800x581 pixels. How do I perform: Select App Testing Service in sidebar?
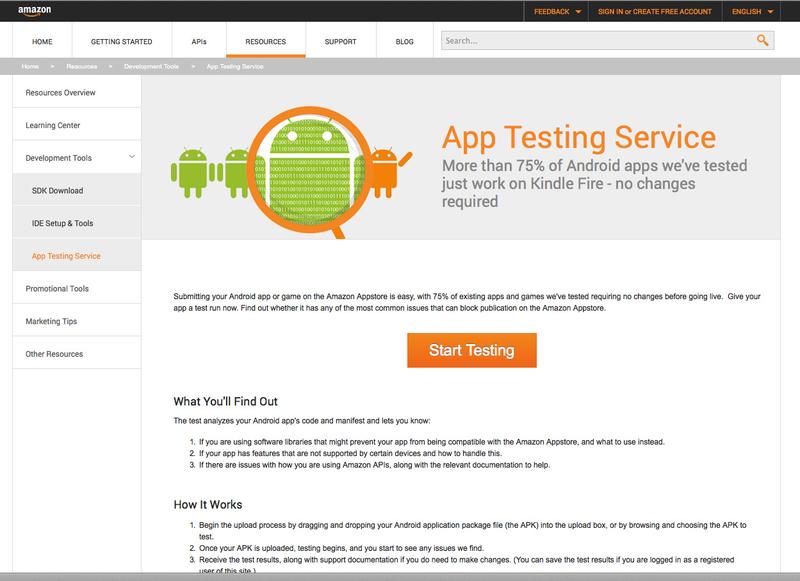(77, 256)
